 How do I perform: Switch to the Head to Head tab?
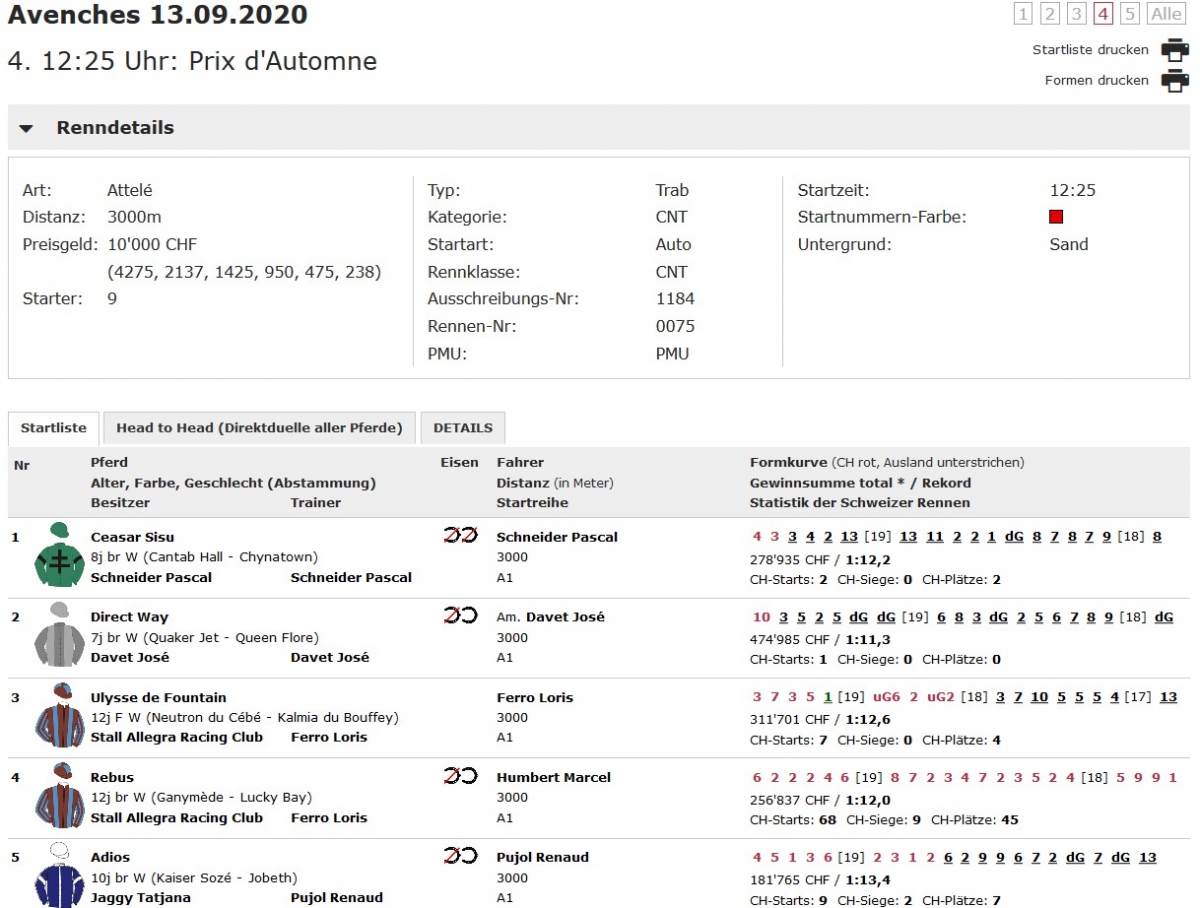point(259,428)
